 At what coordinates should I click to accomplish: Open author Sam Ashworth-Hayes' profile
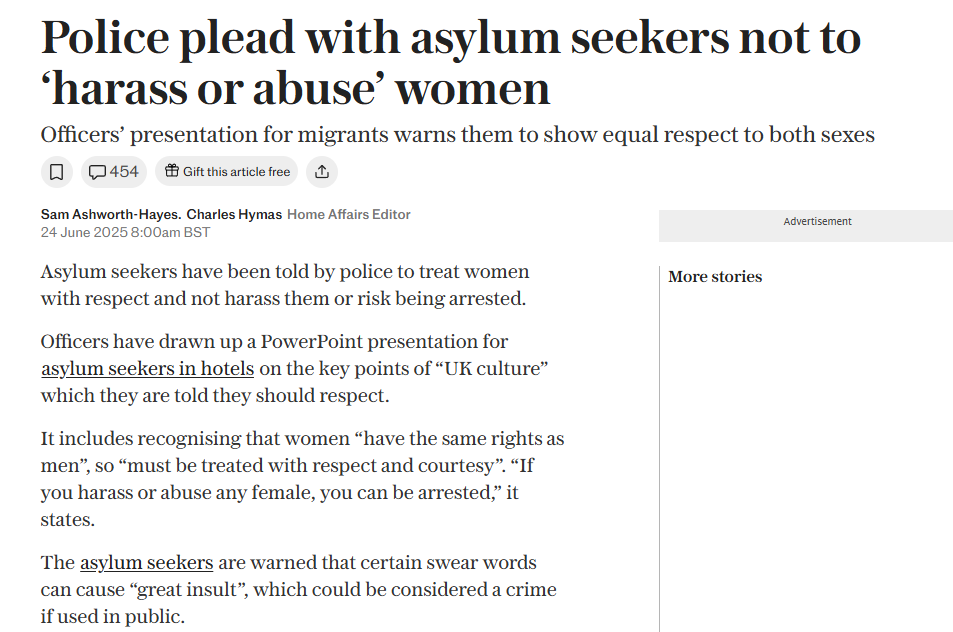pos(110,215)
